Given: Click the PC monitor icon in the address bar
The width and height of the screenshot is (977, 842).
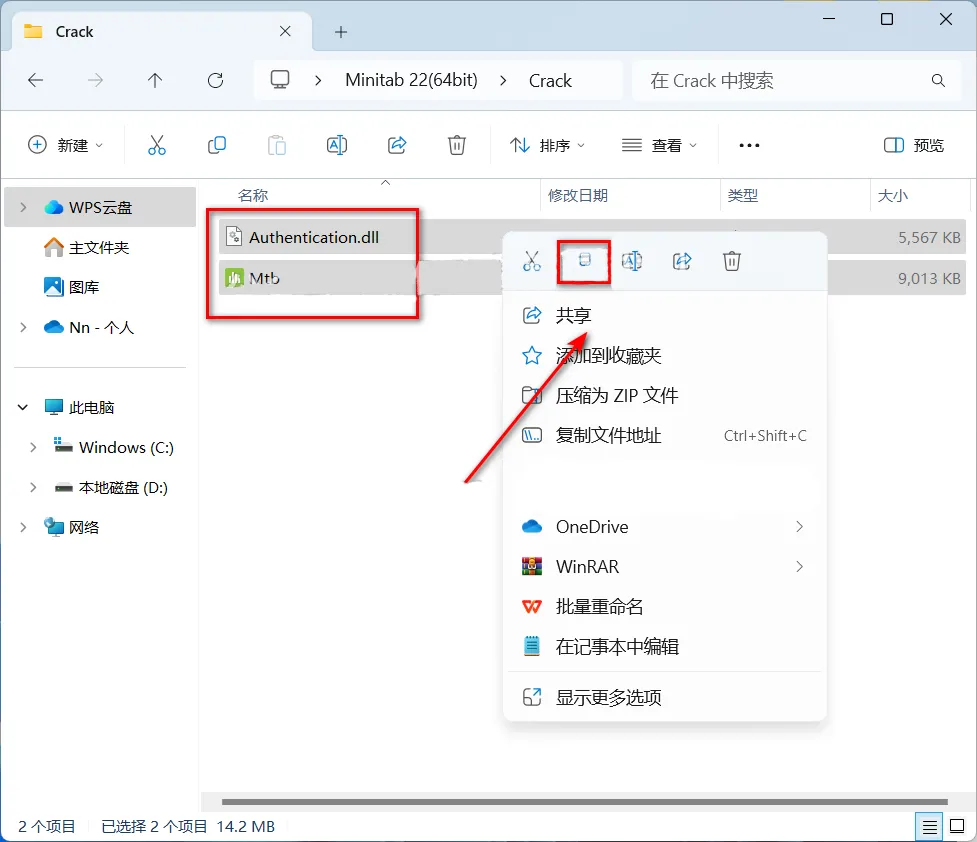Looking at the screenshot, I should tap(280, 80).
